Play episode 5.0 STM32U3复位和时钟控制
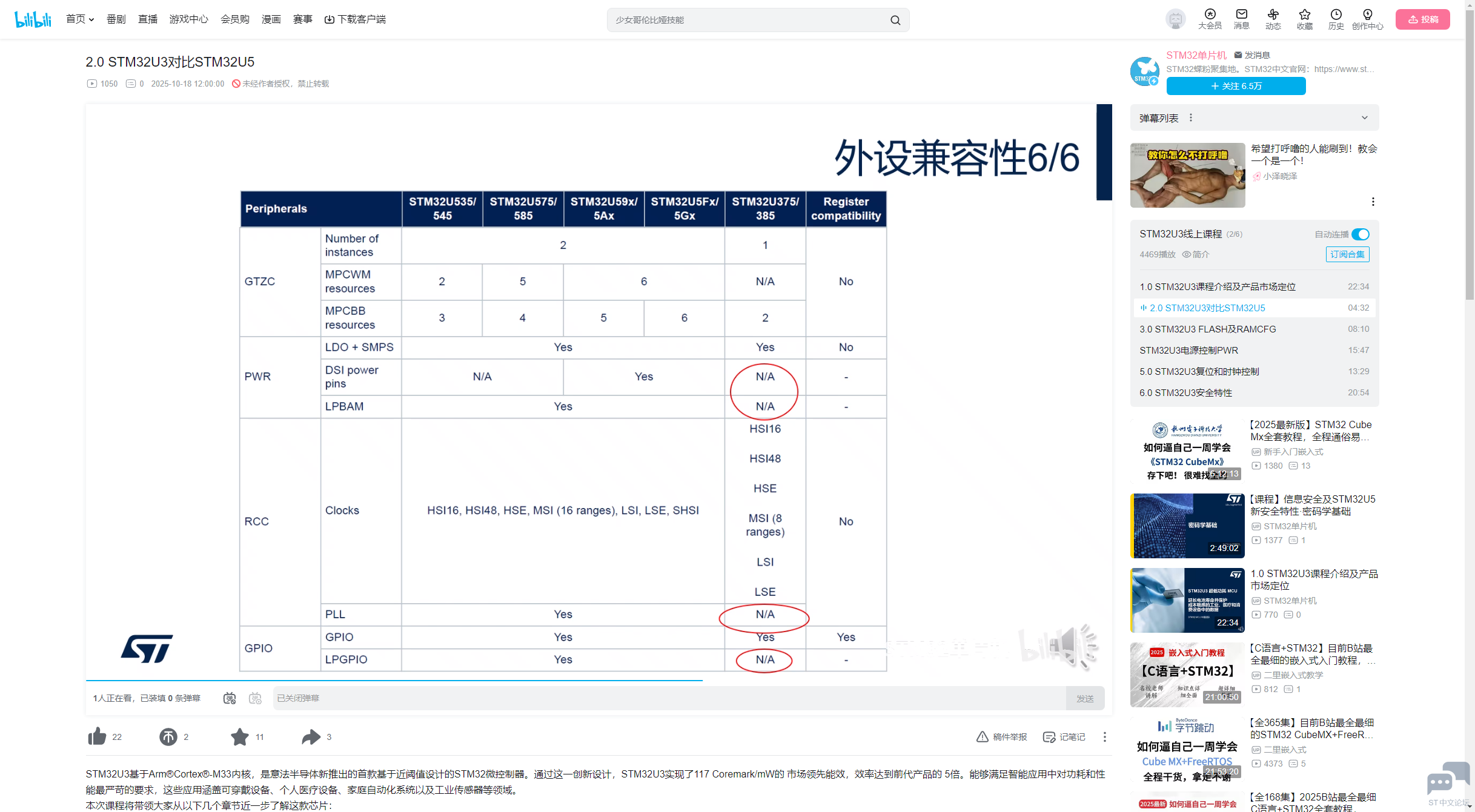 [x=1255, y=371]
